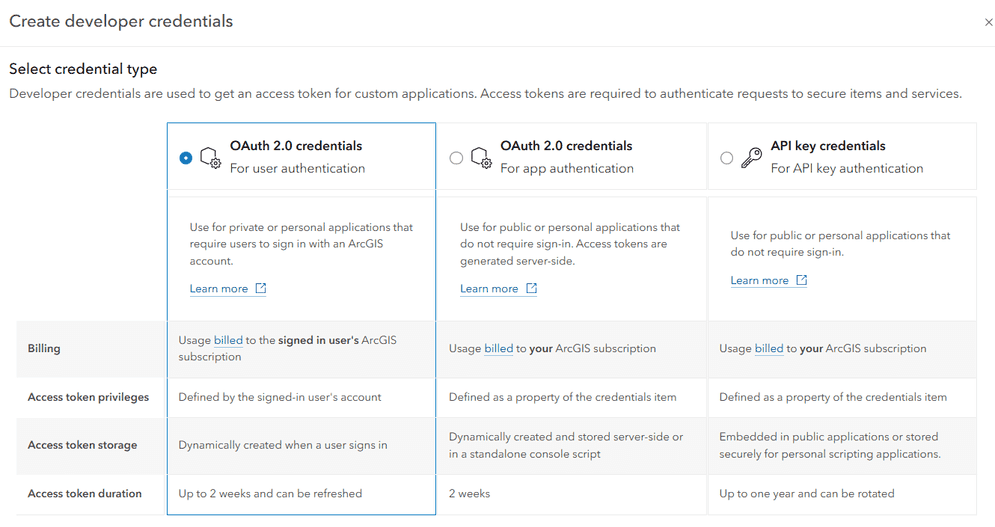Screen dimensions: 995x527
Task: Click the 'Billing' row label
Action: (x=44, y=348)
